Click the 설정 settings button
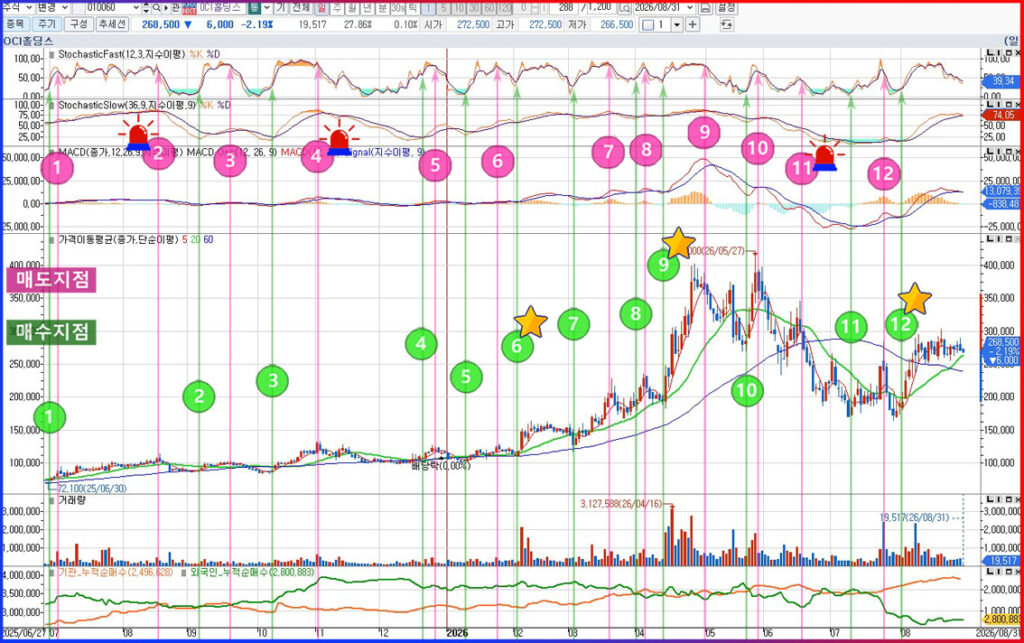Viewport: 1024px width, 643px height. coord(726,8)
